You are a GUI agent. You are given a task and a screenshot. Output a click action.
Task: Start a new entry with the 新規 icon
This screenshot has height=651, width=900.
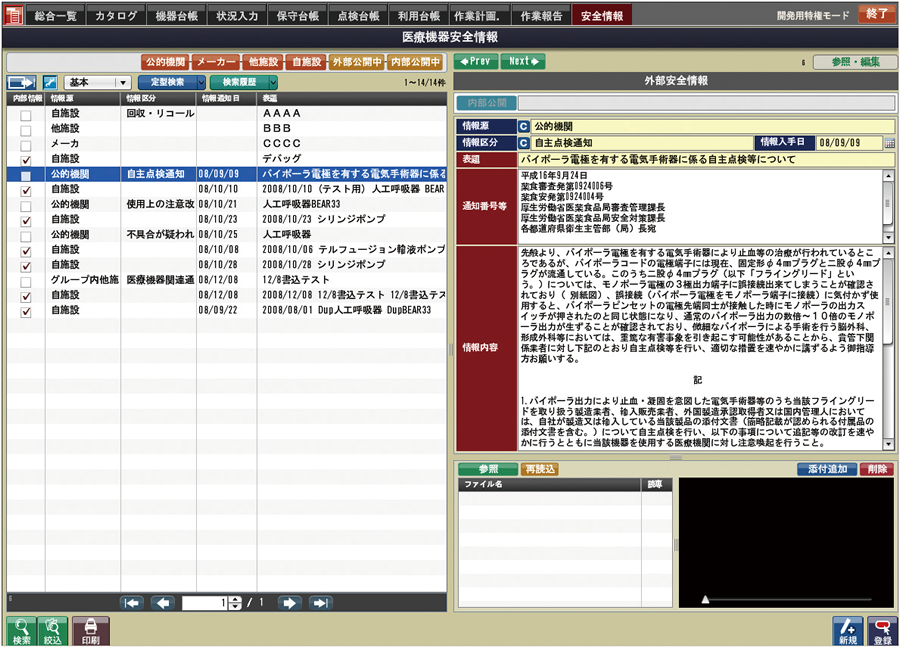tap(845, 630)
